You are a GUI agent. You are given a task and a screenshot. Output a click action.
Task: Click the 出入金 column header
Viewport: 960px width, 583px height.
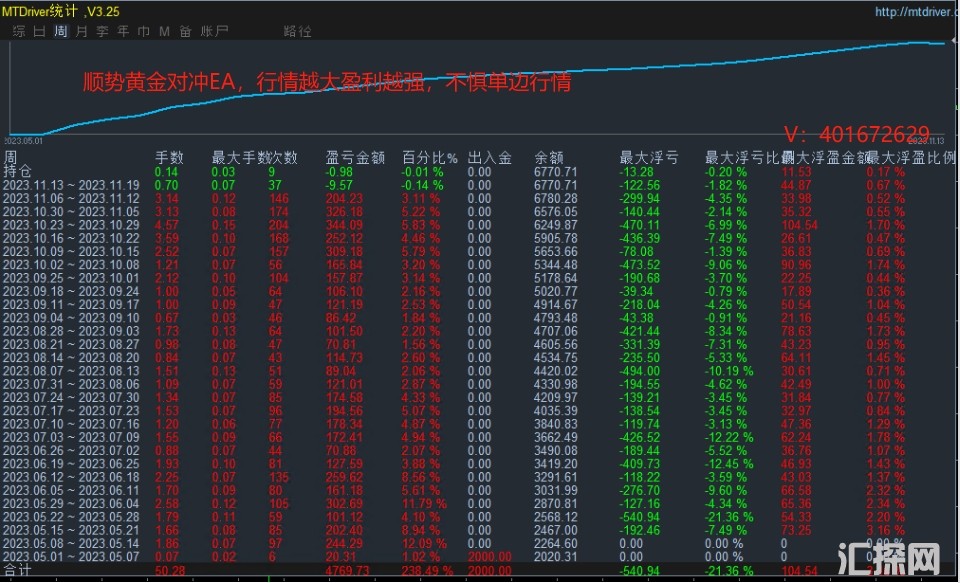(x=490, y=158)
